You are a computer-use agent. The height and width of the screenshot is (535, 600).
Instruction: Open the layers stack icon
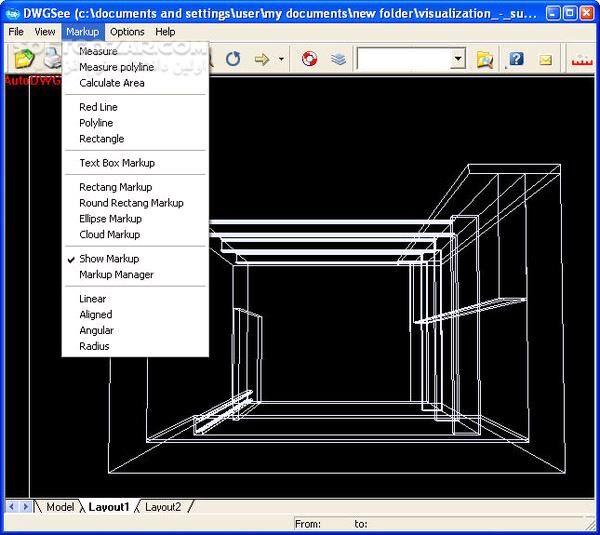(x=338, y=60)
